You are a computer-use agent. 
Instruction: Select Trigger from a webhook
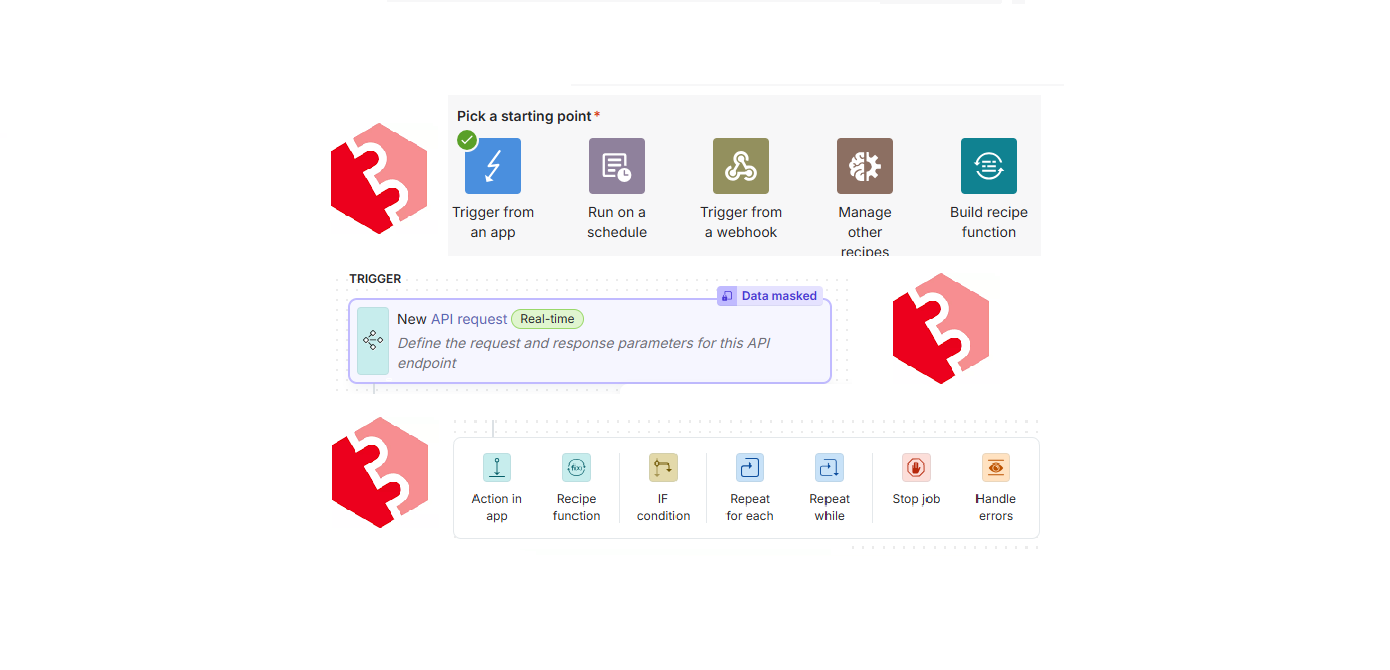[x=740, y=165]
